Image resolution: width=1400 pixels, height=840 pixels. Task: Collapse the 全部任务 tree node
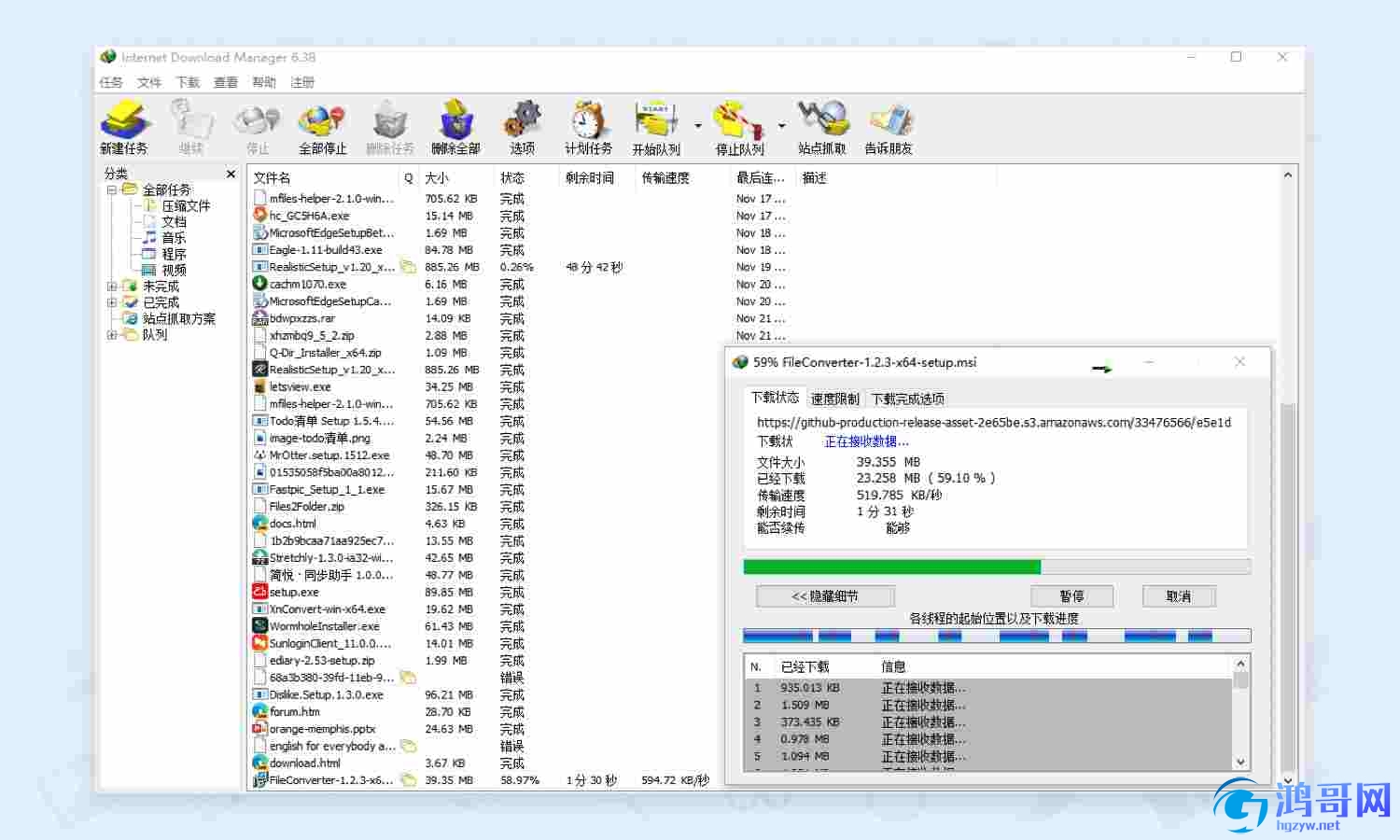point(112,189)
